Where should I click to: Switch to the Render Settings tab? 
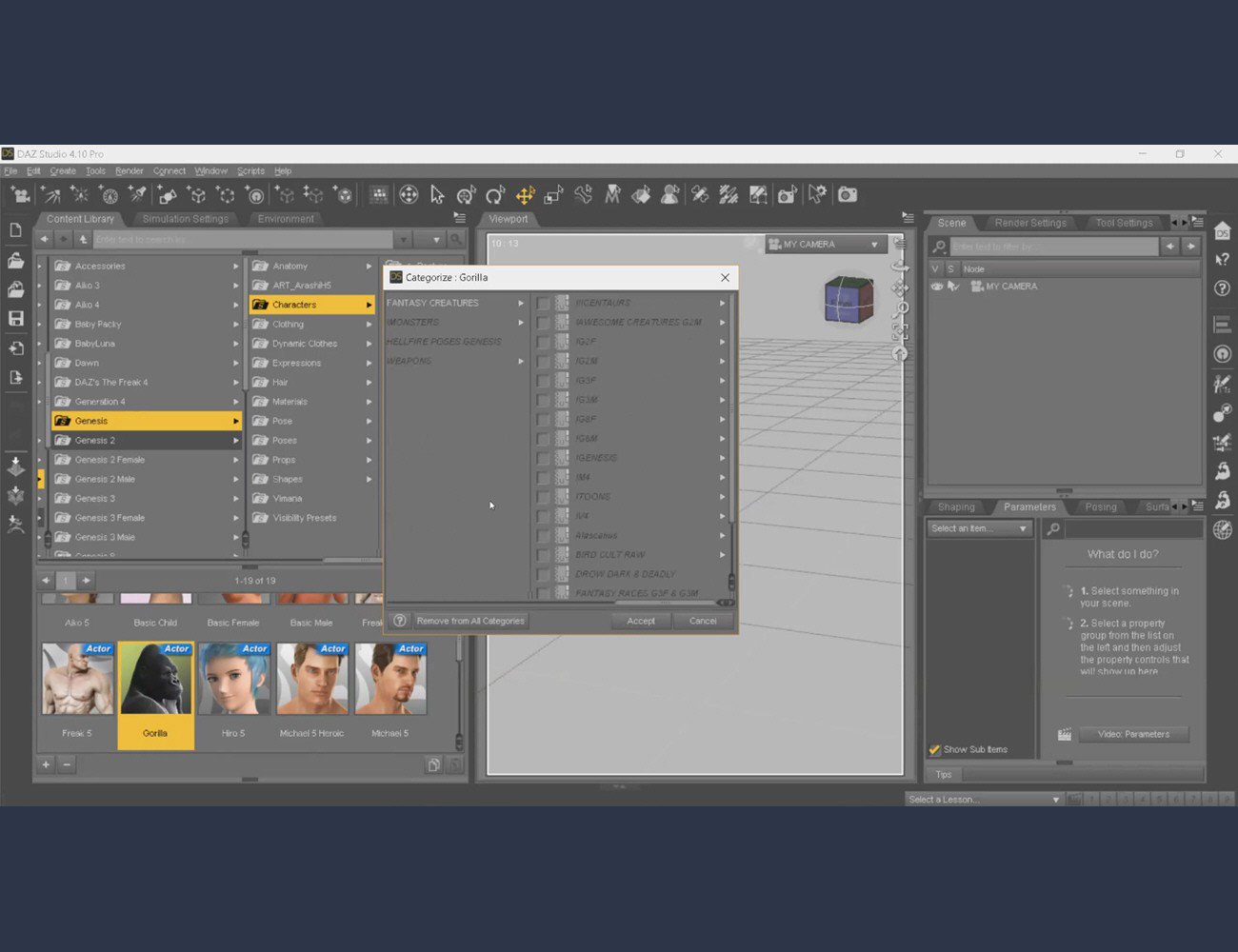(x=1030, y=223)
